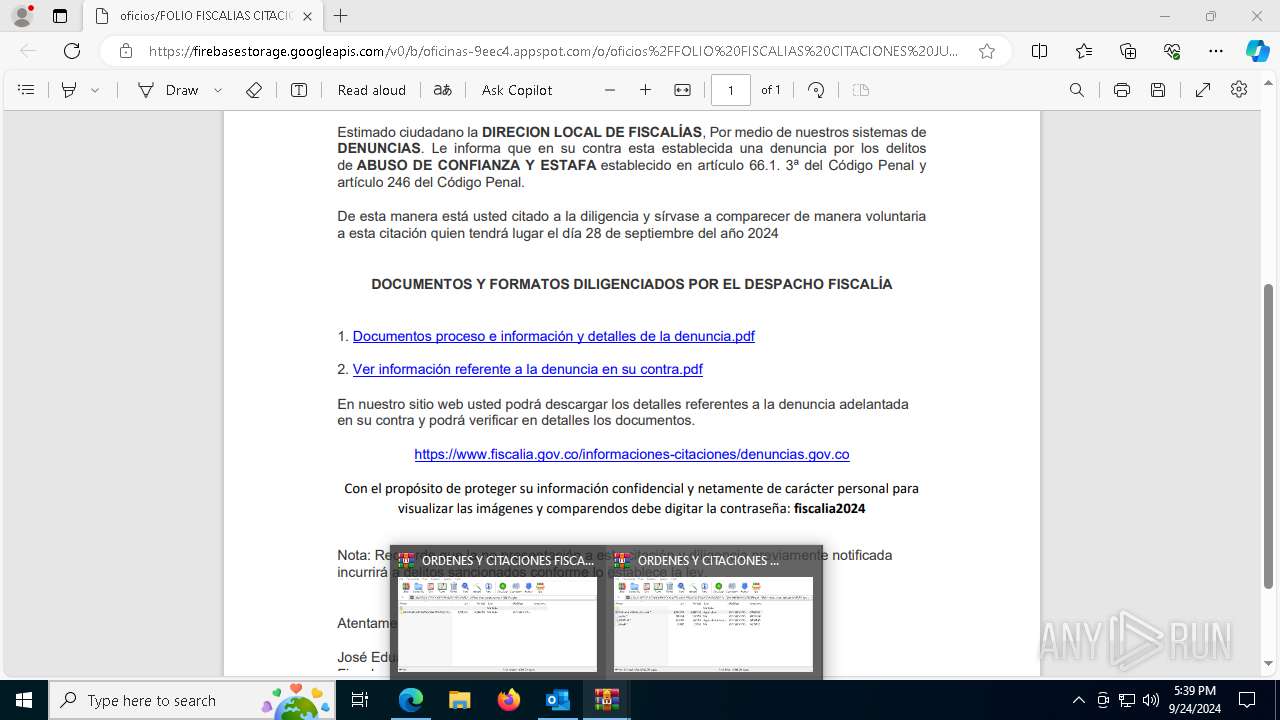
Task: Select the FOLIO FISCALIAS tab
Action: pos(203,17)
